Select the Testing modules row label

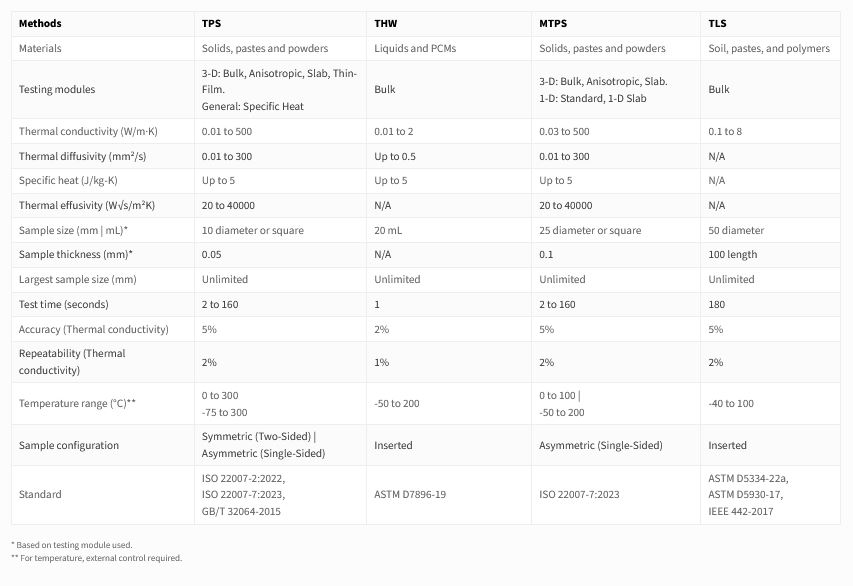pyautogui.click(x=57, y=89)
